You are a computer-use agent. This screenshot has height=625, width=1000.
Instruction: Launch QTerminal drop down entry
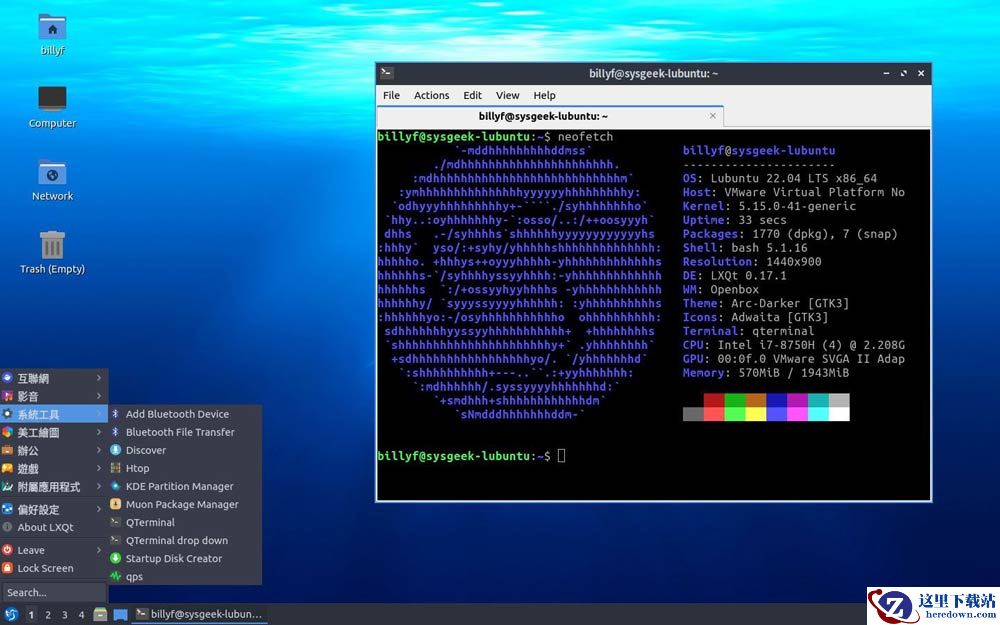185,540
